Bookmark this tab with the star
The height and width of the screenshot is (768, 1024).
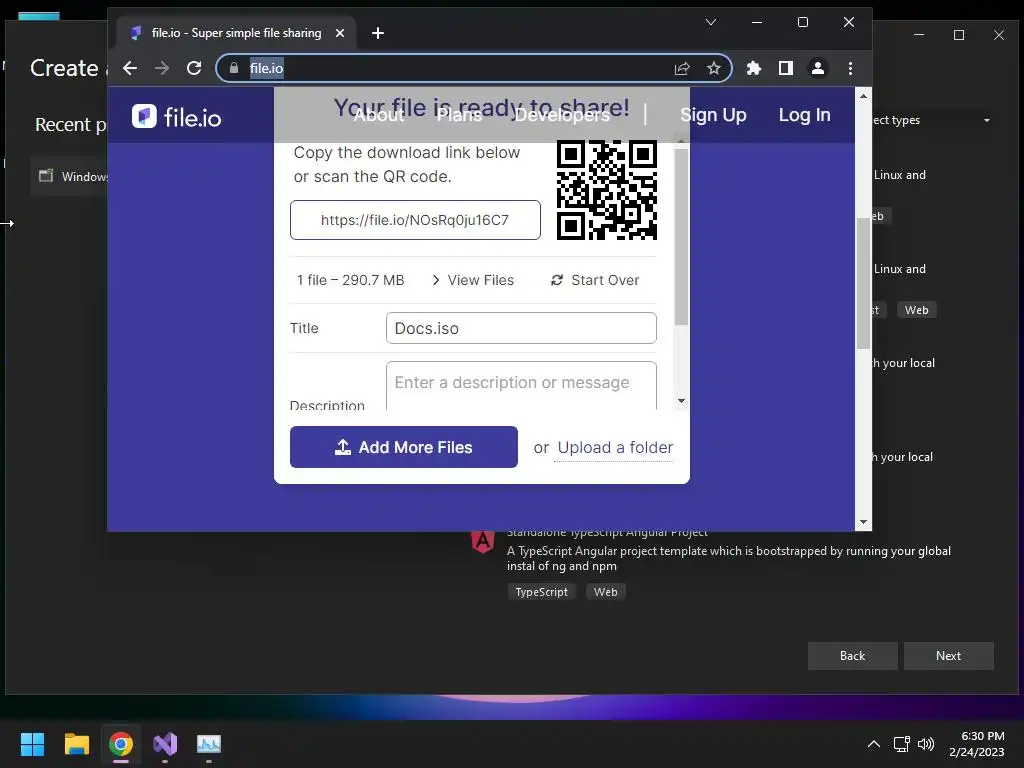click(x=714, y=68)
